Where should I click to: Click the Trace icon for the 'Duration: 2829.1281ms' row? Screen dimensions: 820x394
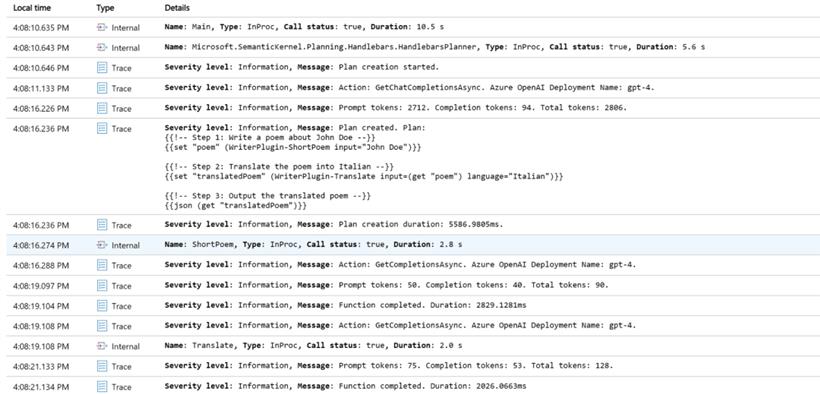point(102,306)
